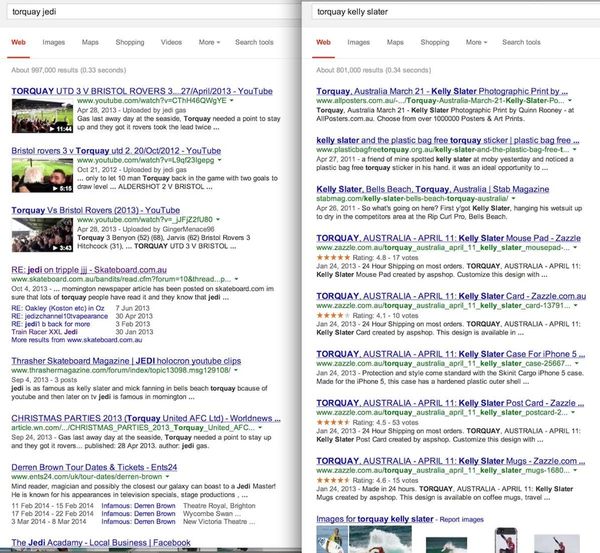Open Search tools in right kelly slater window
The height and width of the screenshot is (553, 600).
(521, 42)
